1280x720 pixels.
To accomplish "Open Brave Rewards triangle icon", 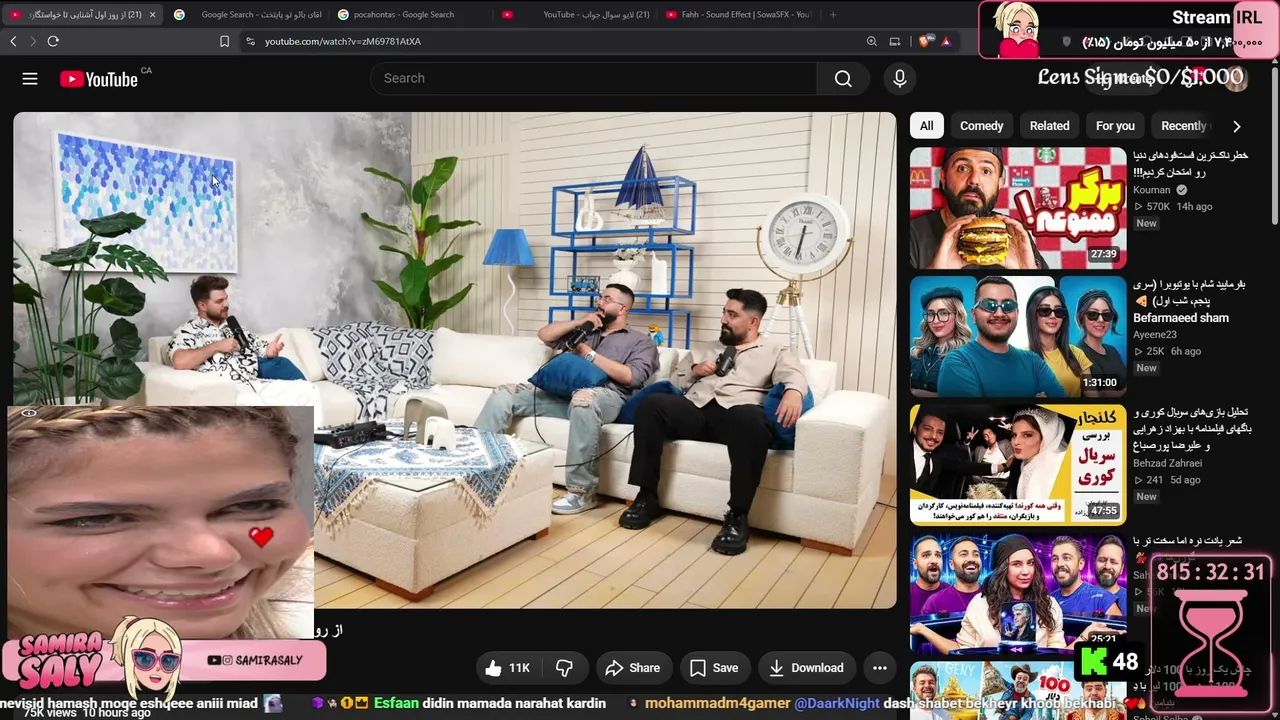I will [945, 41].
